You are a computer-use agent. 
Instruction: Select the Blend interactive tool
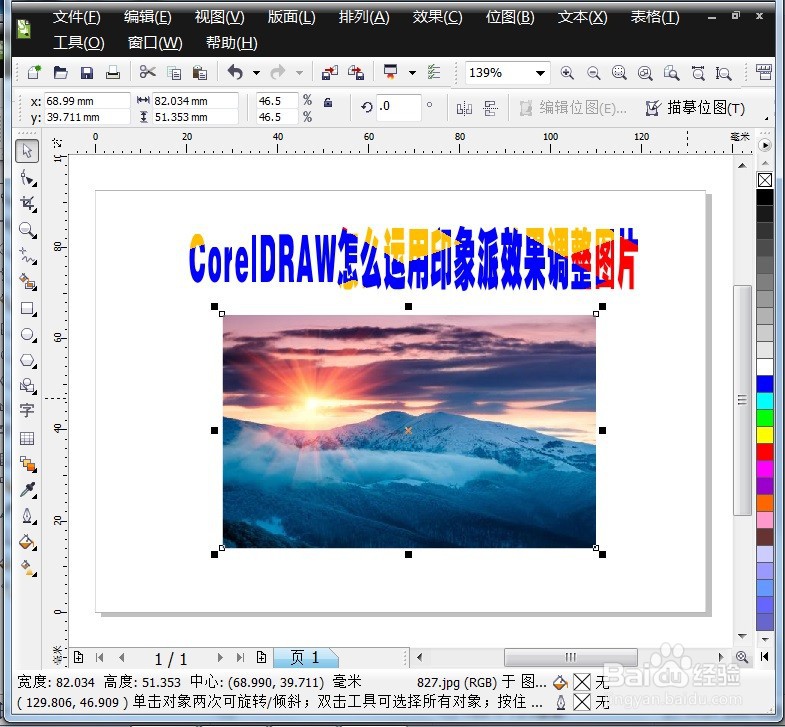(27, 464)
